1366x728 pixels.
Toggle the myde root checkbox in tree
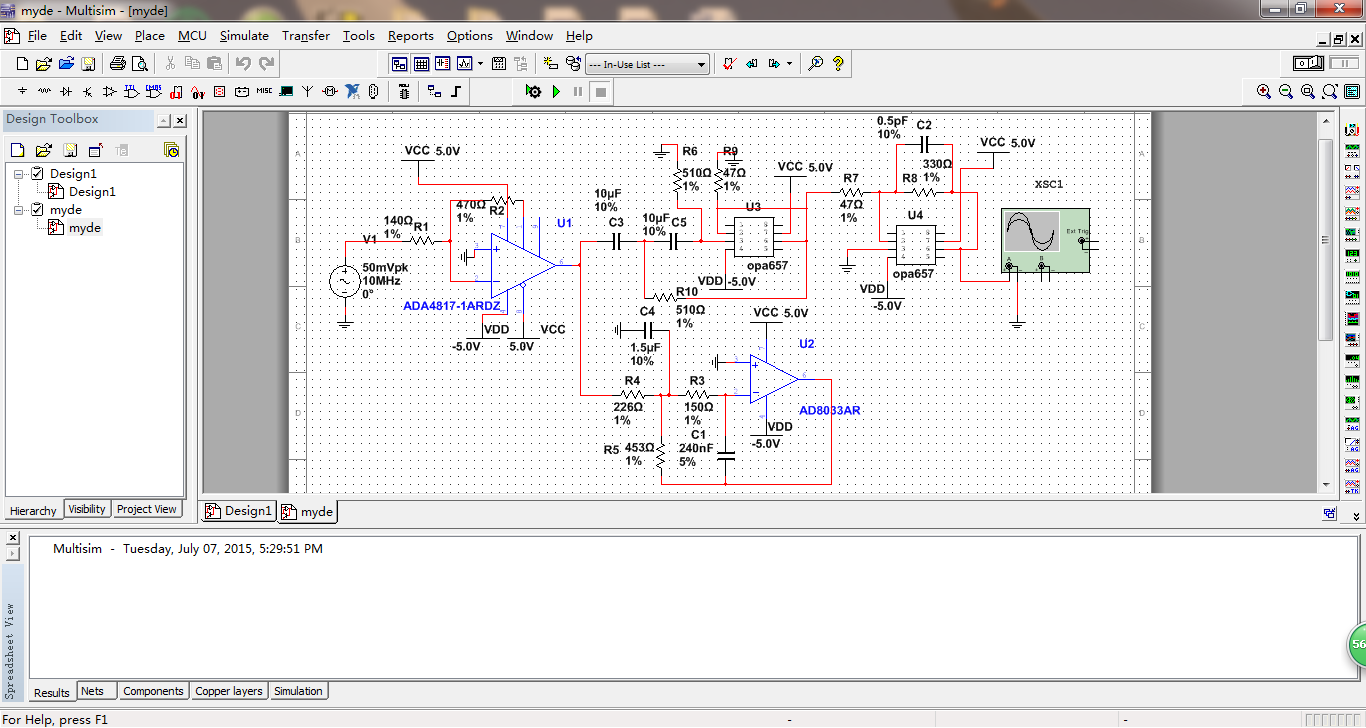point(38,210)
